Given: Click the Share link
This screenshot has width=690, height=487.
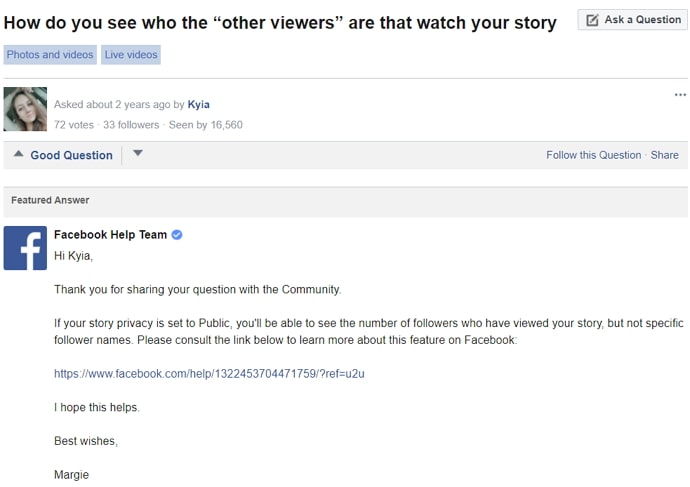Looking at the screenshot, I should [664, 155].
